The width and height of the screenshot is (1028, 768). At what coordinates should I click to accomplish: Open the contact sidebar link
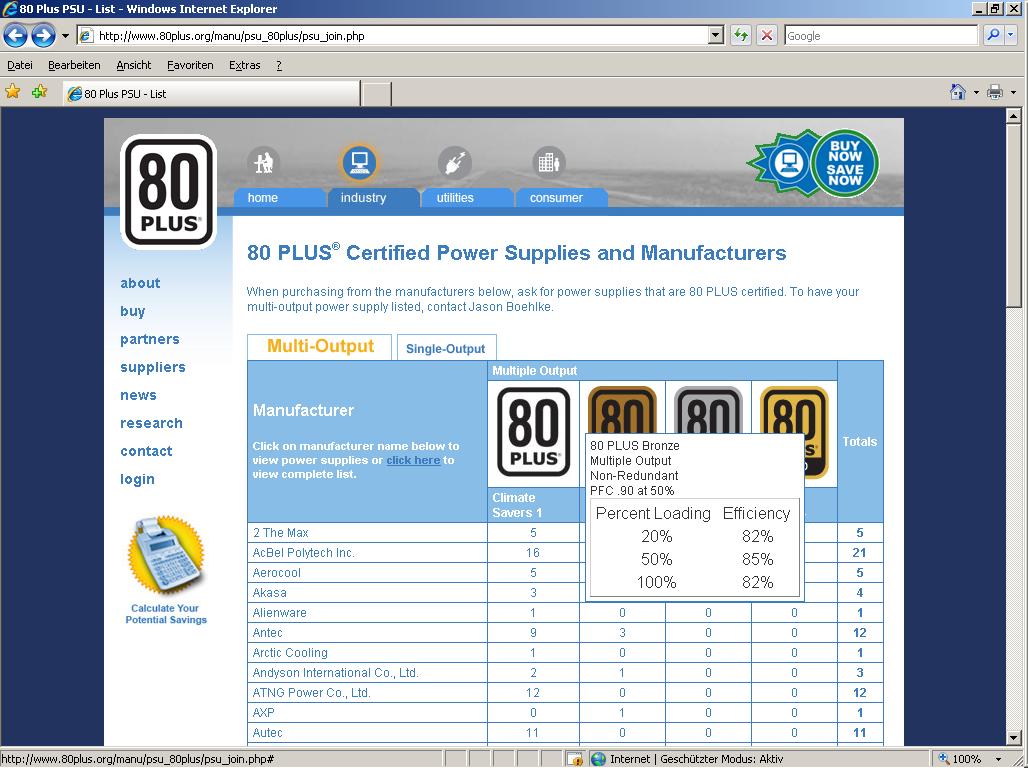pos(146,451)
